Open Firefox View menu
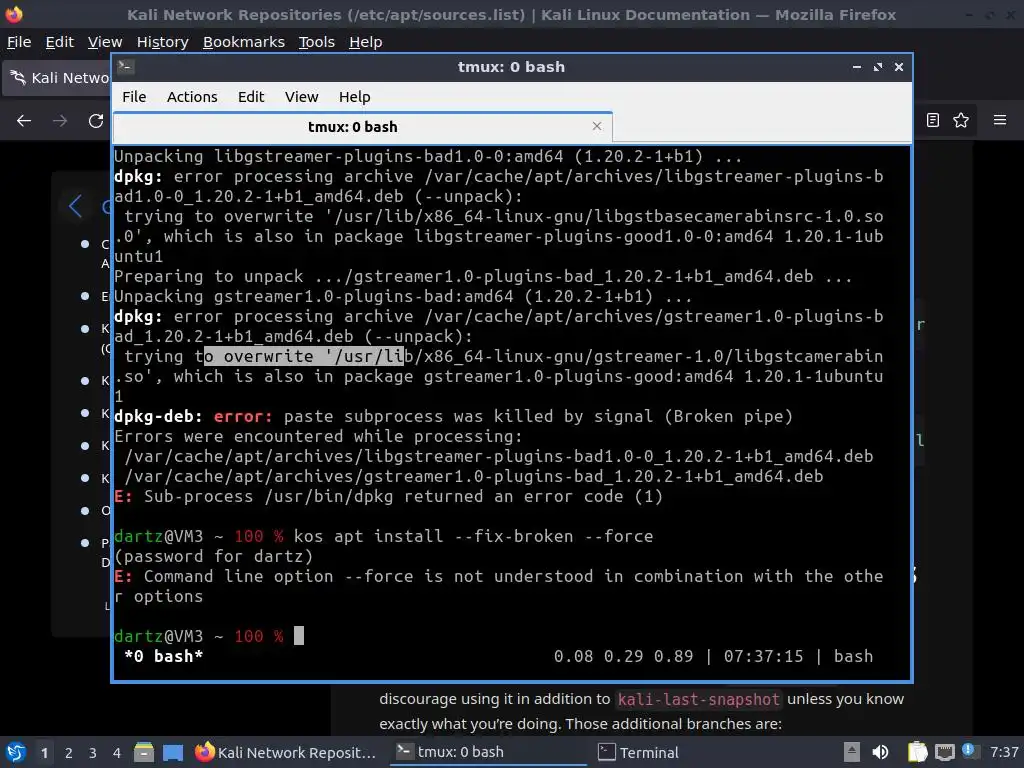Screen dimensions: 1024x768 click(105, 42)
